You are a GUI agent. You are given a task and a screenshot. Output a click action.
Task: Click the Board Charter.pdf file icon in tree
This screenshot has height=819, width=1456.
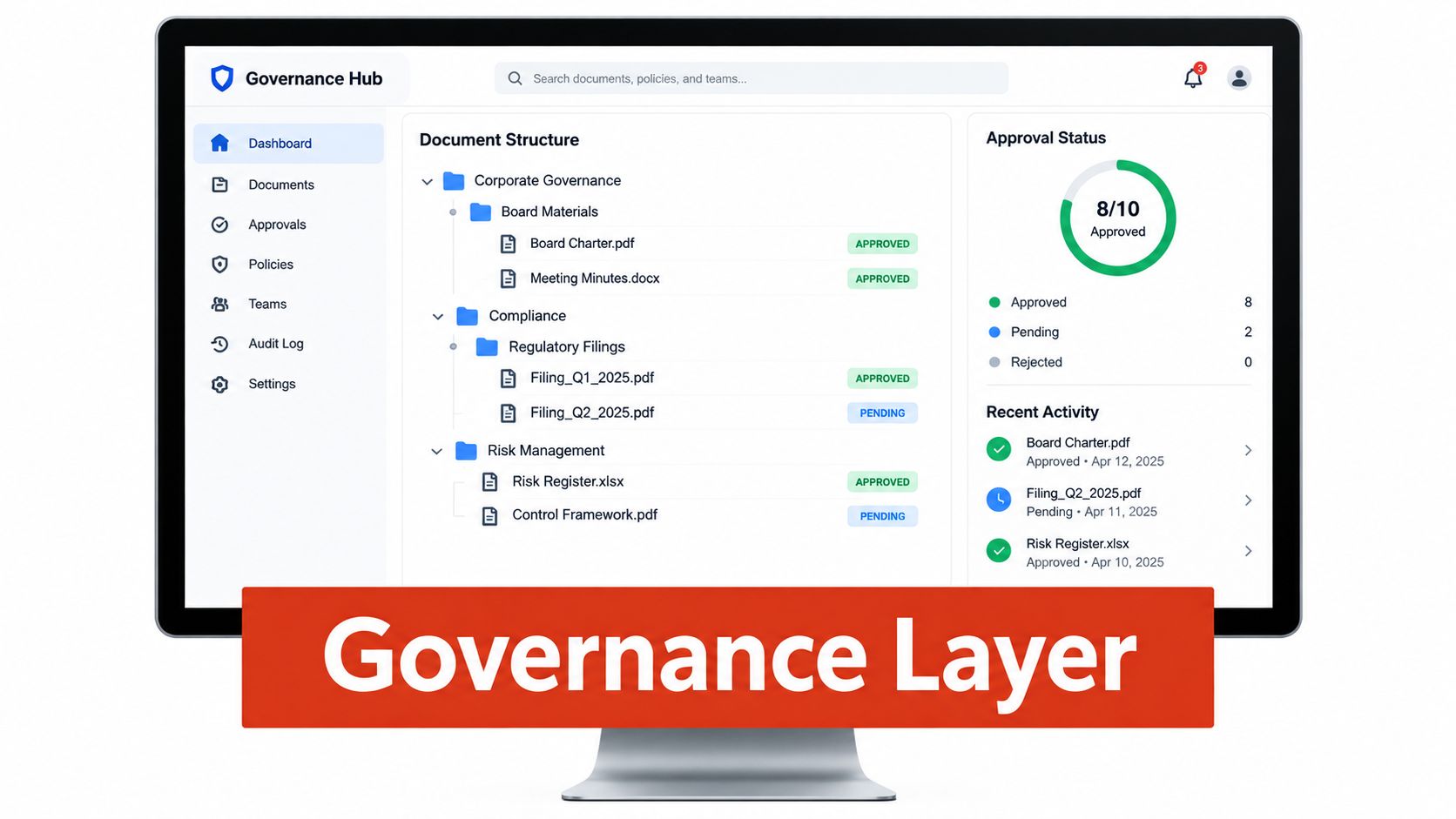[x=508, y=244]
